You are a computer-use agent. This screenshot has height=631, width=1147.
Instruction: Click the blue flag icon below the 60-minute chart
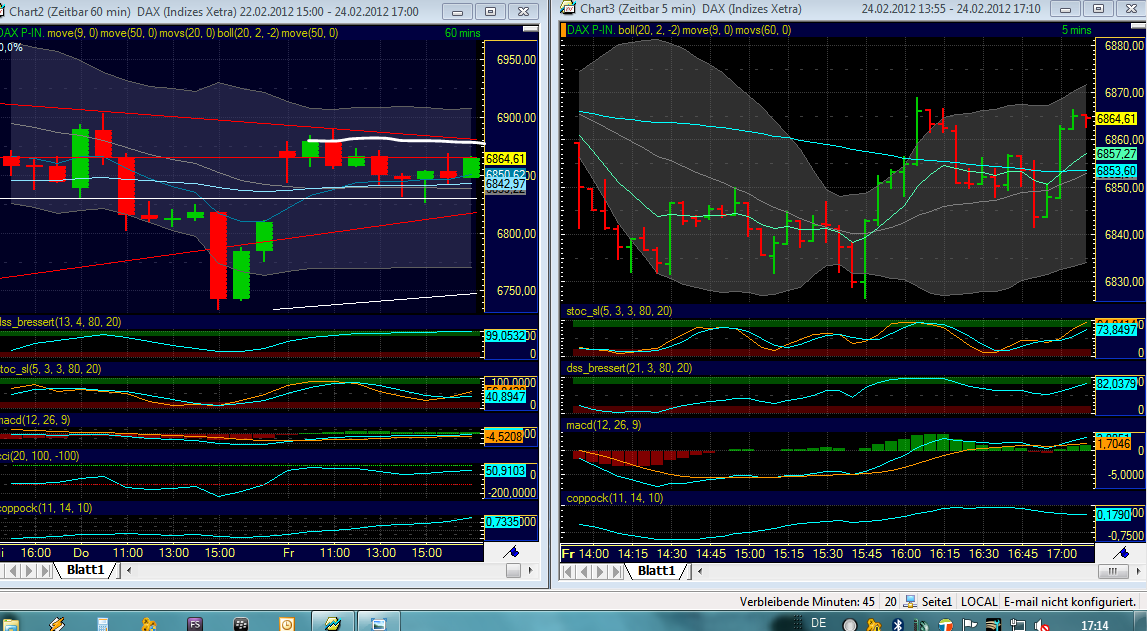tap(512, 550)
